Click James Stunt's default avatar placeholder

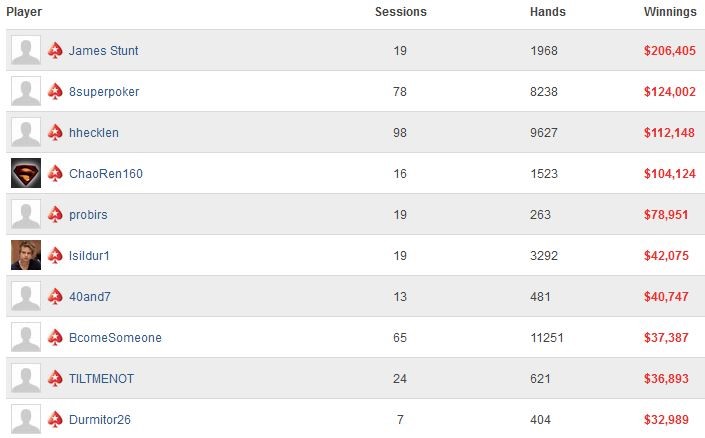pyautogui.click(x=26, y=50)
